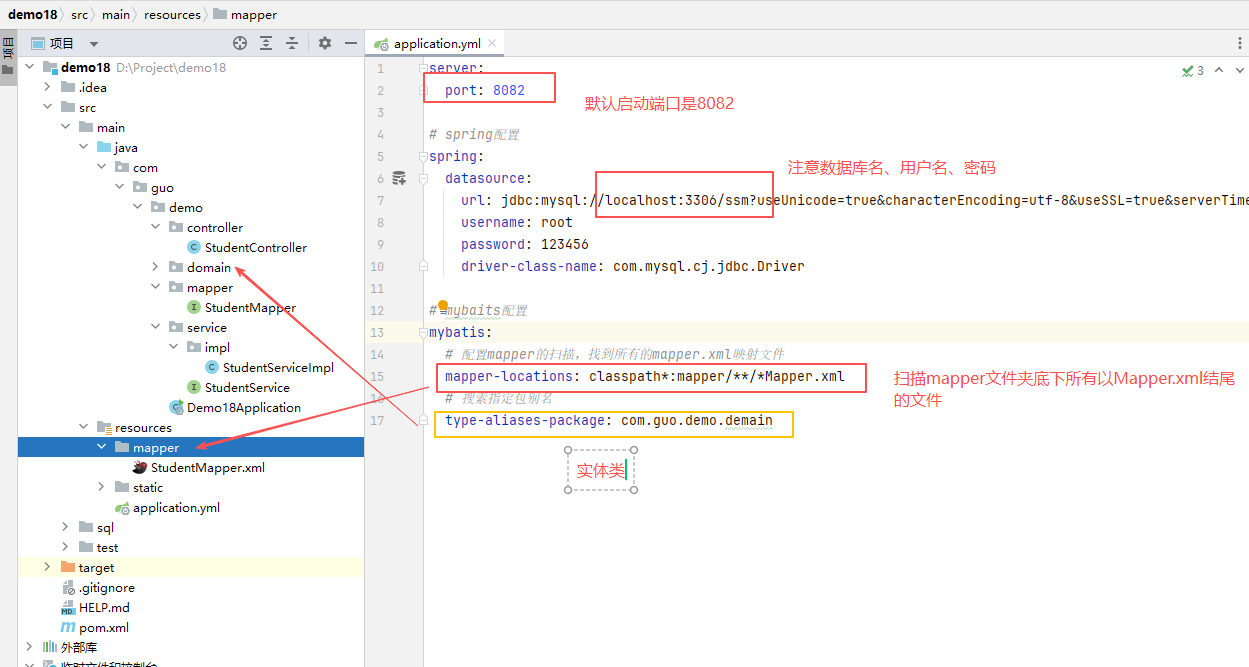Jump to previous highlighted problem arrow

(x=1217, y=70)
